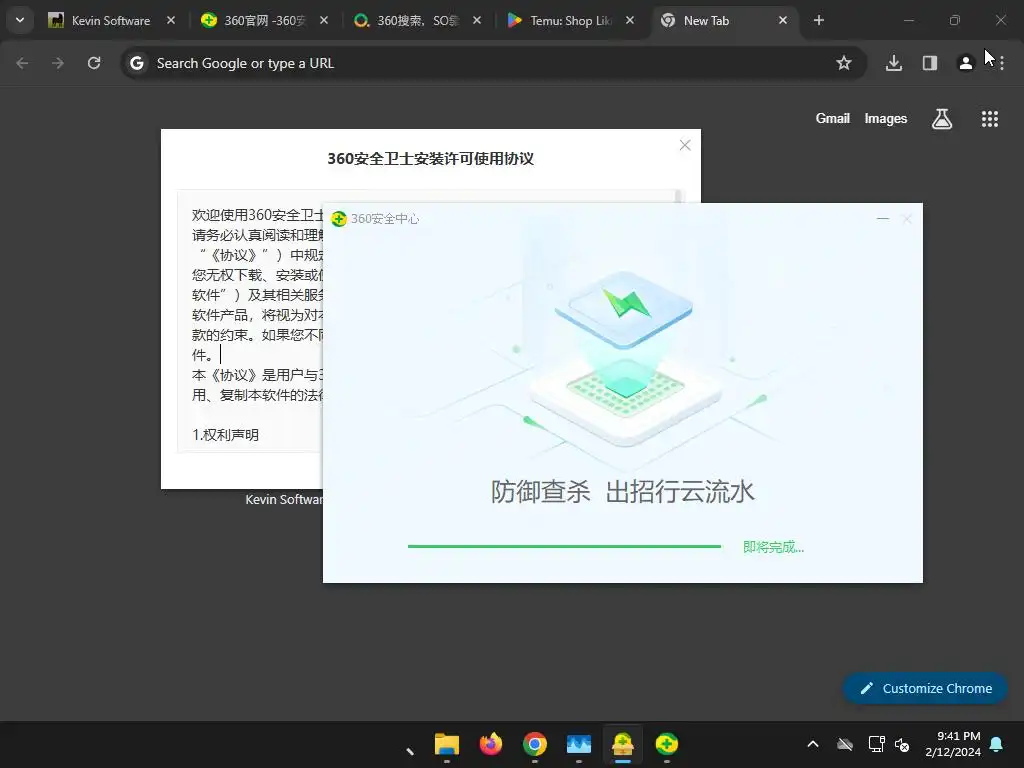Open Google Chrome from the taskbar
The height and width of the screenshot is (768, 1024).
[x=534, y=744]
